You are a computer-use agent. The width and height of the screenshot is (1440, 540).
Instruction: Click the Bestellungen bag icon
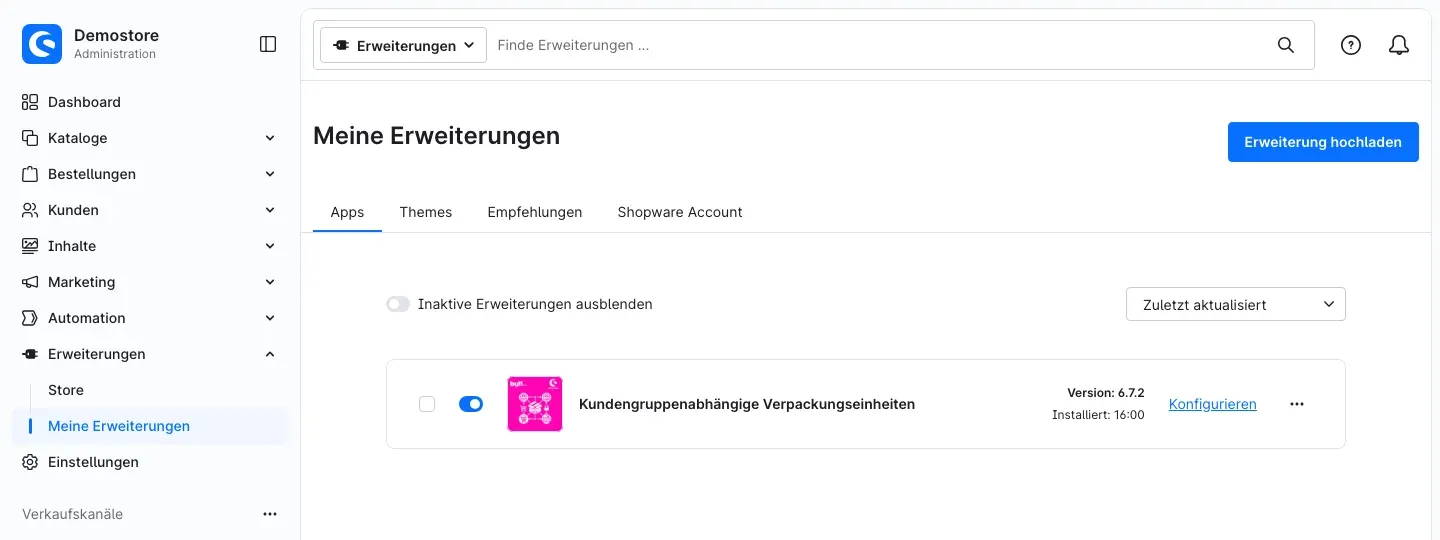(x=30, y=174)
